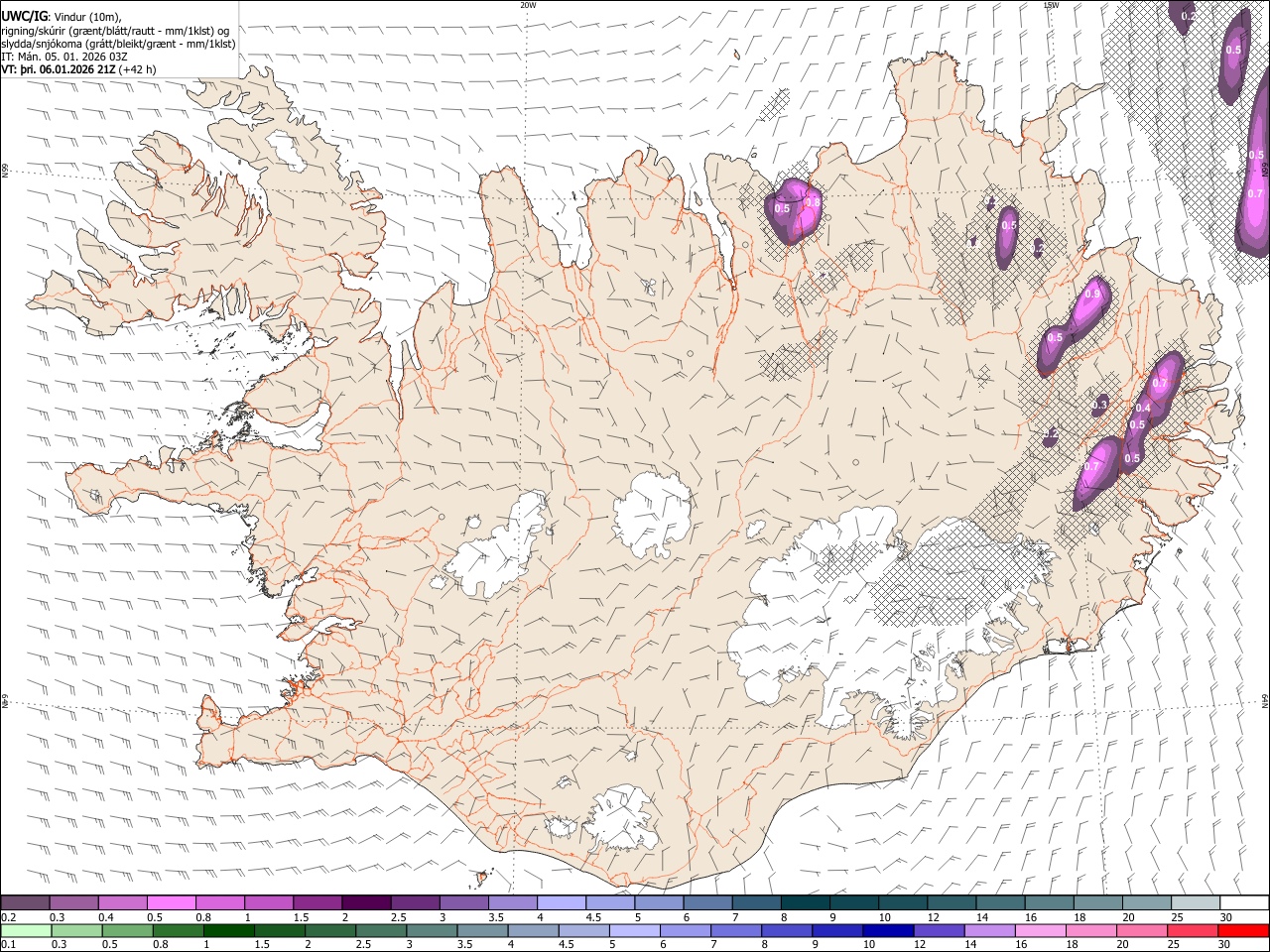Image resolution: width=1270 pixels, height=952 pixels.
Task: Pick the lower legend swatch between 2 and 2.5
Action: click(x=329, y=930)
